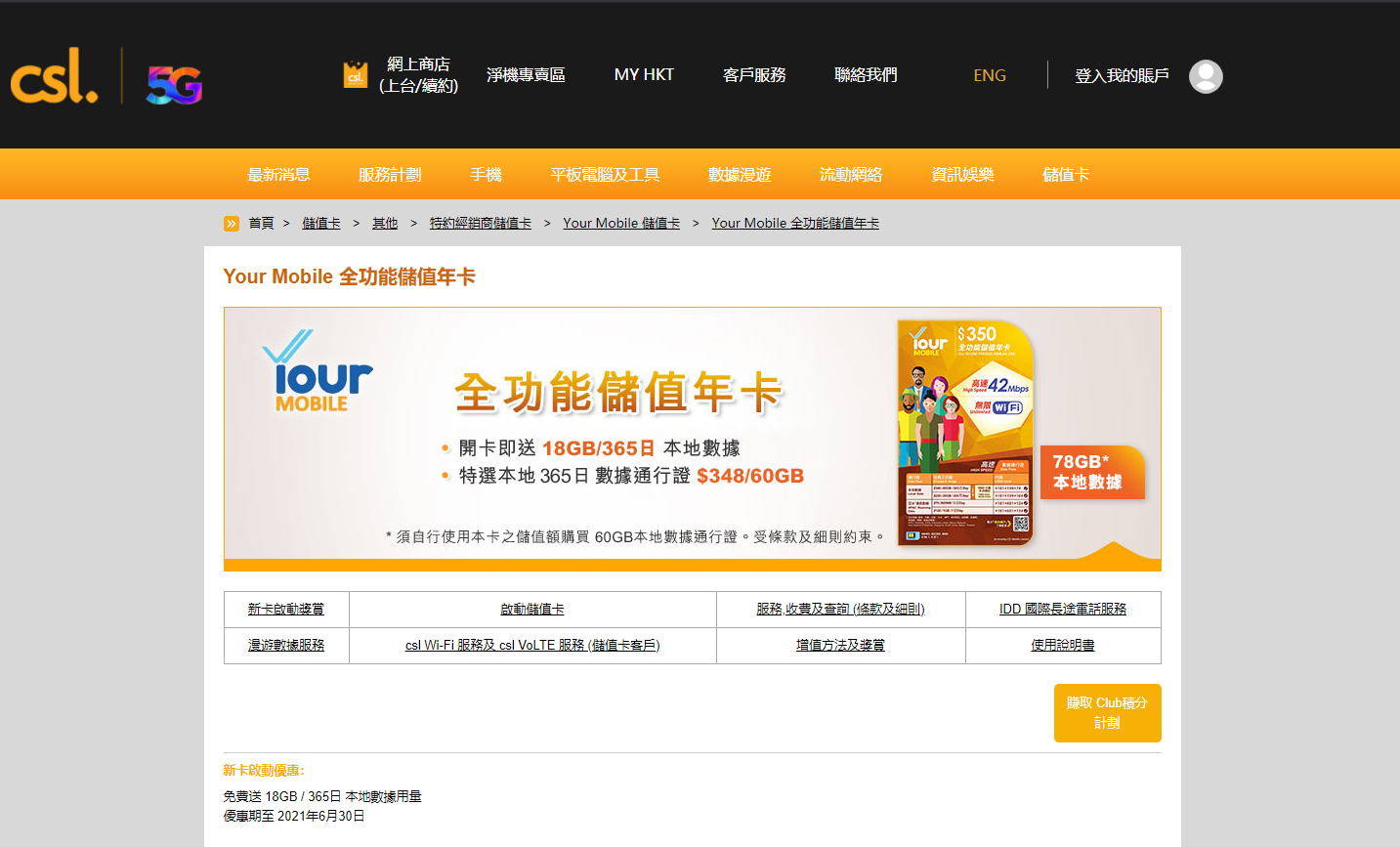The height and width of the screenshot is (847, 1400).
Task: Open 服務,收費及查詢 (條款及細則) link
Action: coord(840,610)
